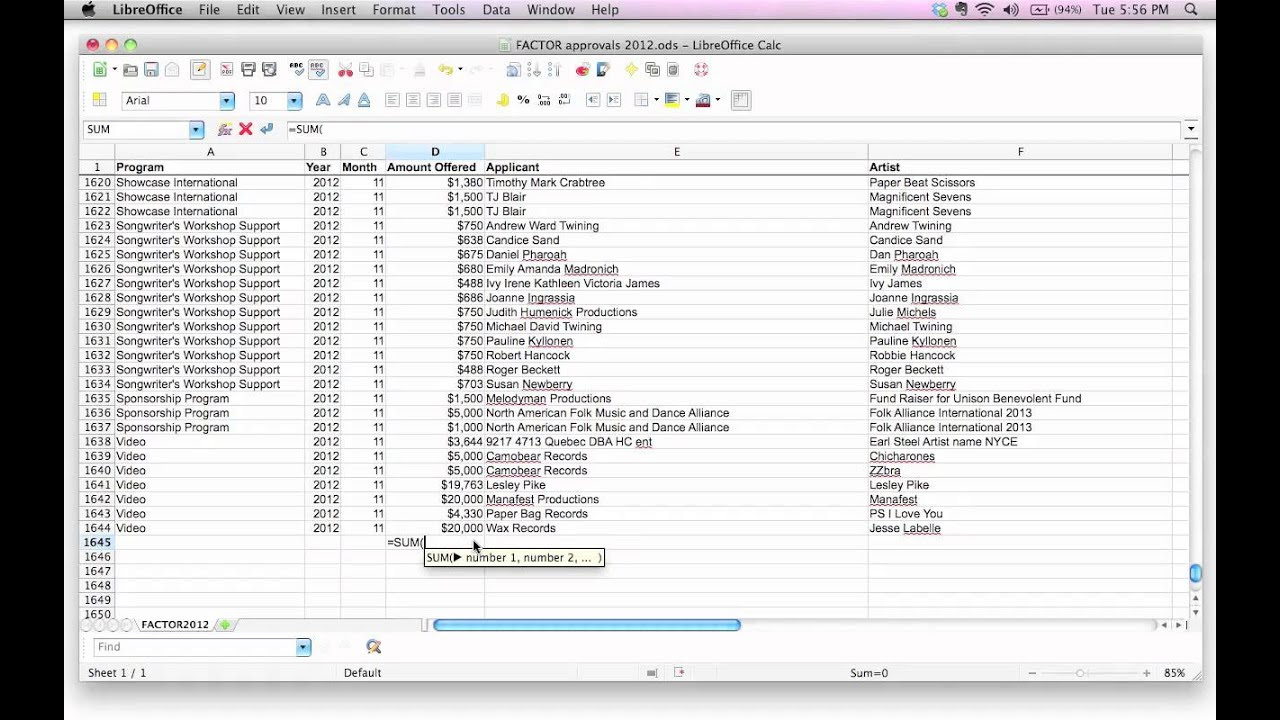The width and height of the screenshot is (1280, 720).
Task: Select column D header
Action: 435,152
